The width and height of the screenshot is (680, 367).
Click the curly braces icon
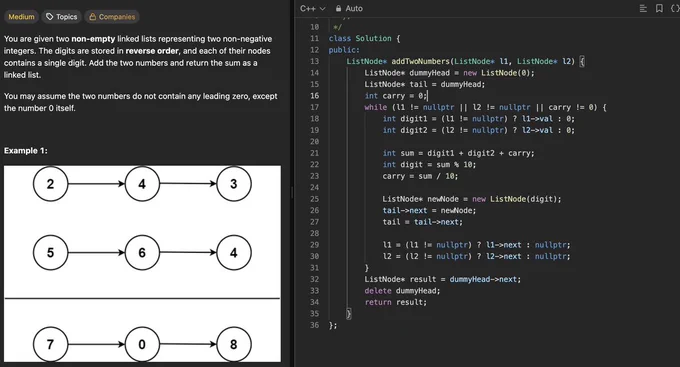tap(675, 8)
